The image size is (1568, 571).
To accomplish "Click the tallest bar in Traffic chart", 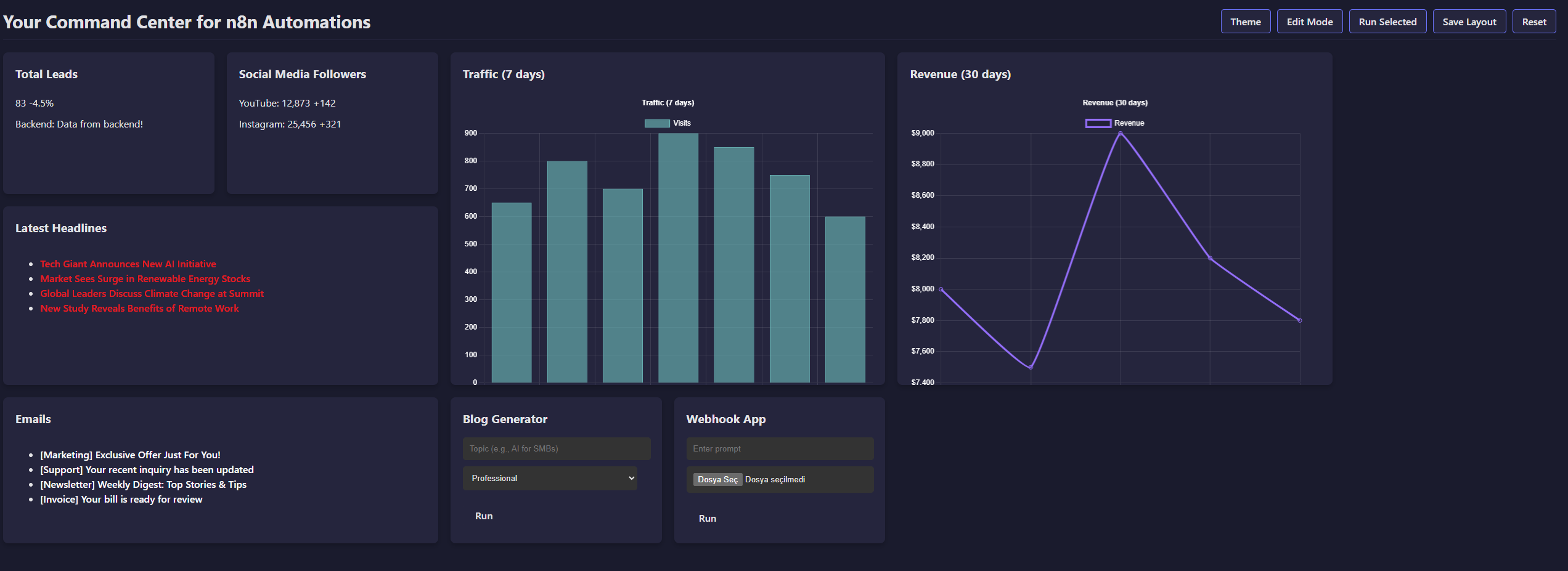I will pyautogui.click(x=678, y=257).
